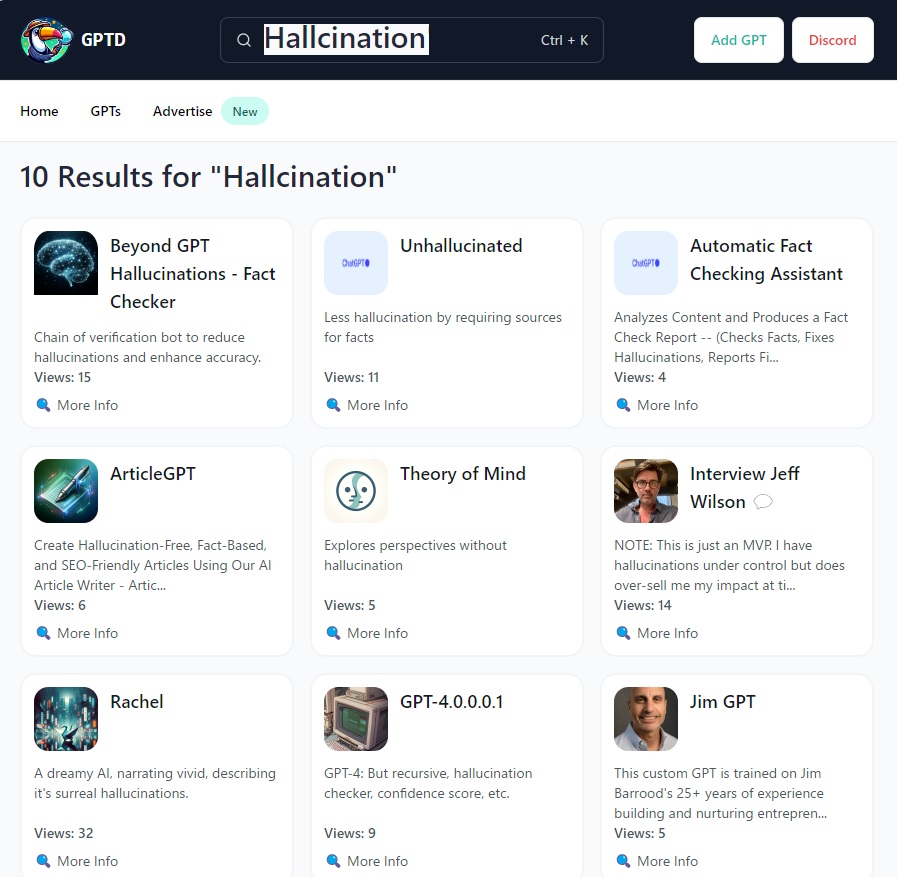Open the Beyond GPT Hallucinations brain thumbnail

point(66,263)
